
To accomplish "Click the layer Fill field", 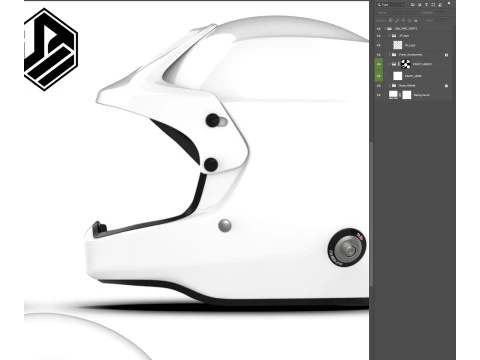I will pos(441,21).
